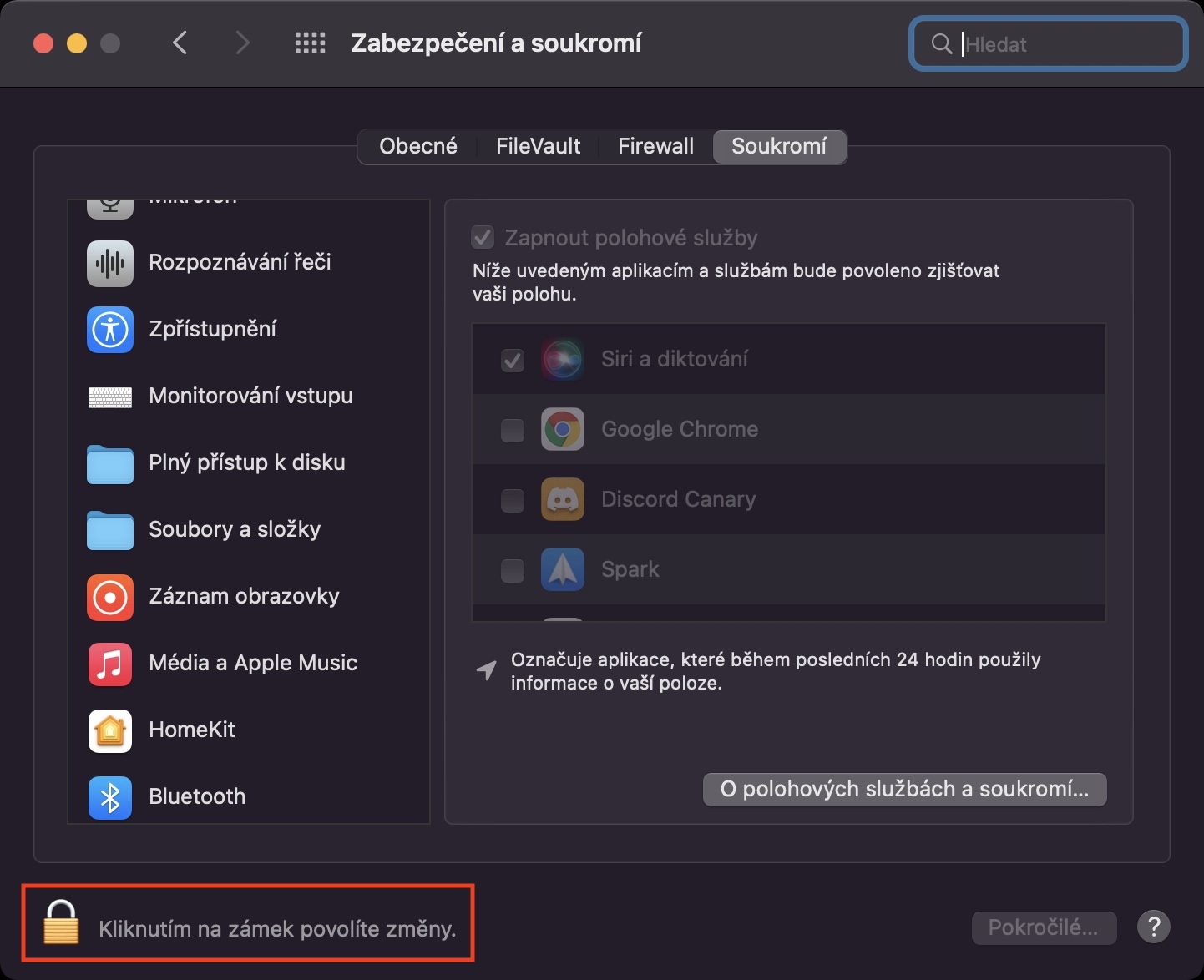Uncheck the Siri a diktování checkbox
The image size is (1204, 980).
pos(512,360)
